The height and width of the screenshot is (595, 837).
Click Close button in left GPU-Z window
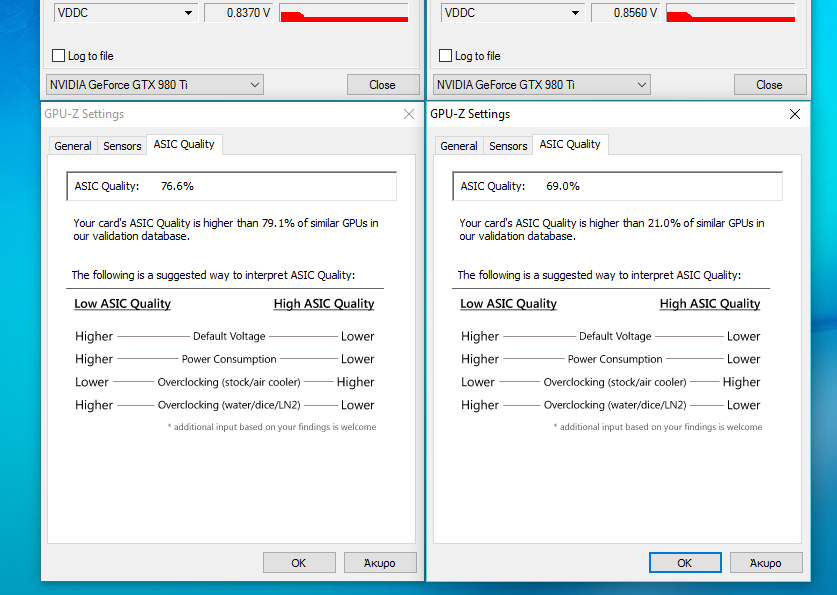(383, 85)
